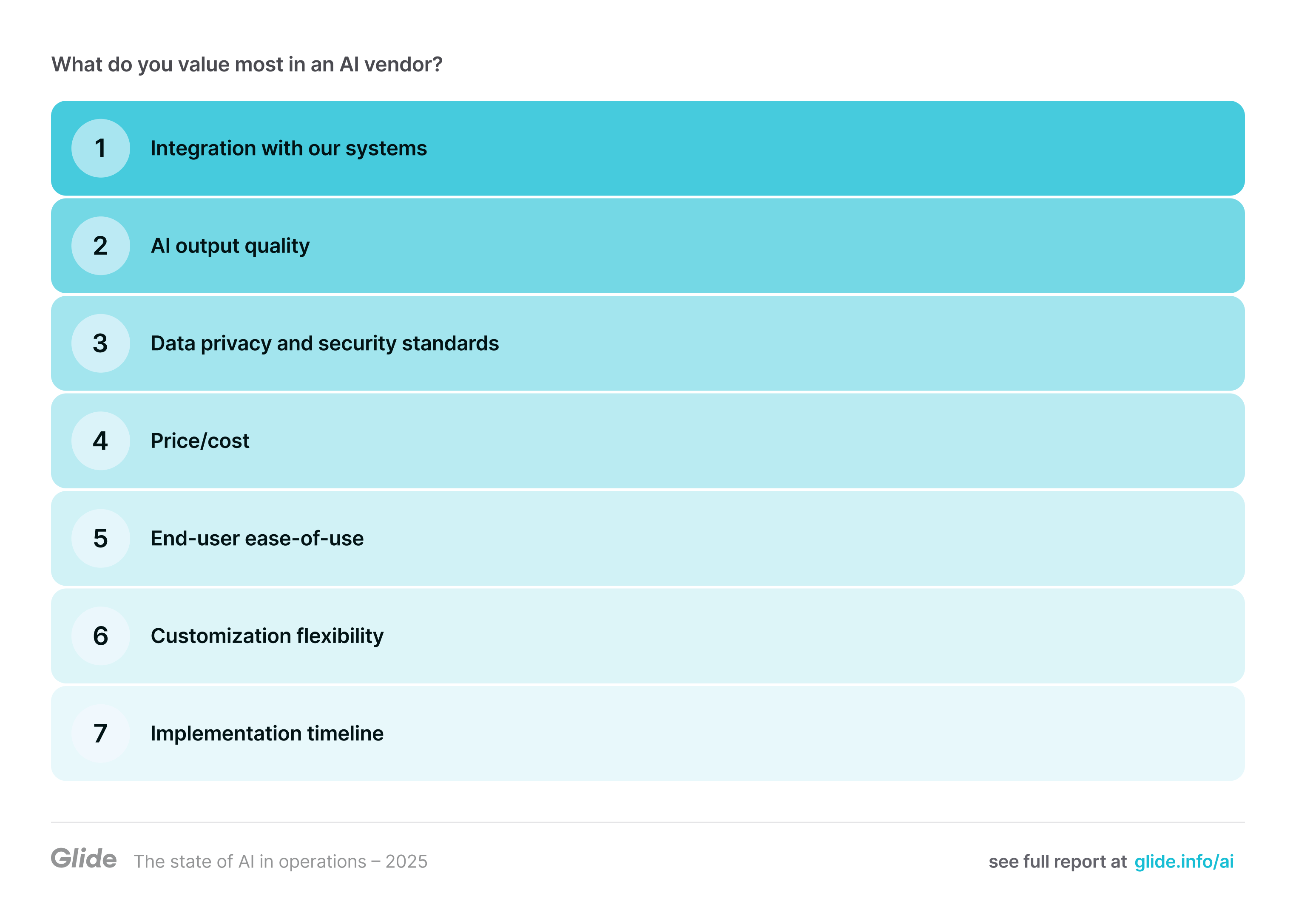Screen dimensions: 1296x924
Task: Click the 'What do you value most' heading
Action: pos(247,64)
